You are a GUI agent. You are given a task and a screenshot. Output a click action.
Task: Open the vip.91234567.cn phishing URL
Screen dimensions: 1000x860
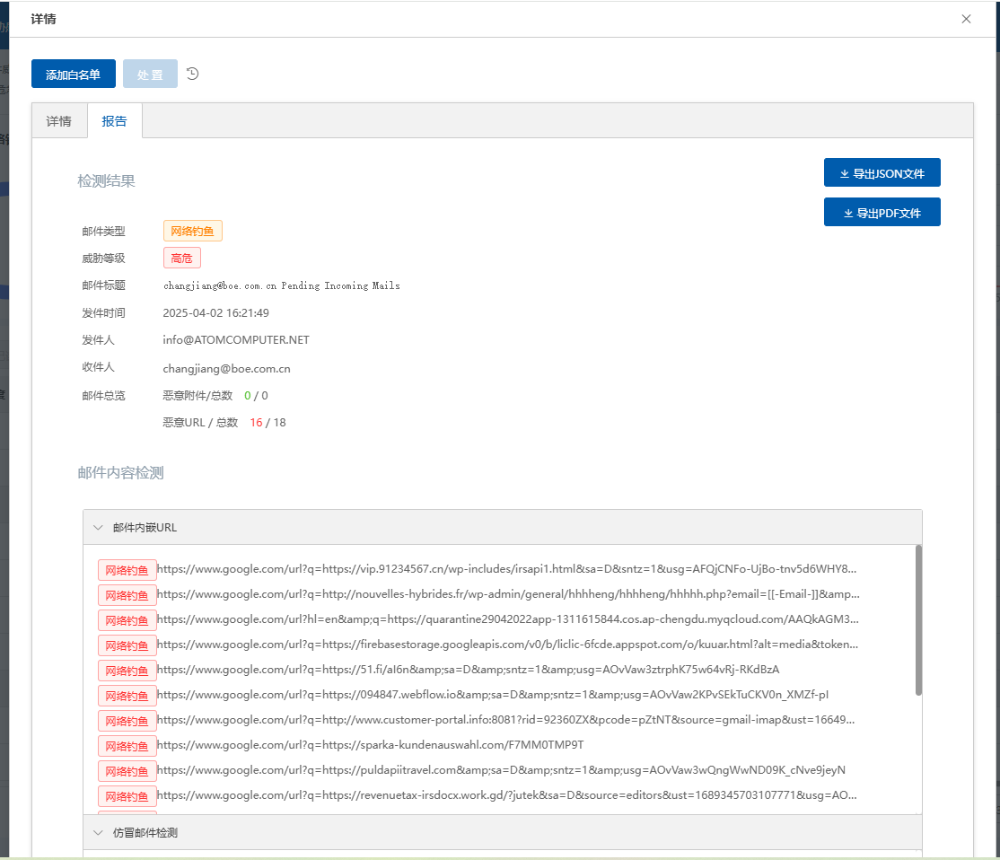coord(506,569)
